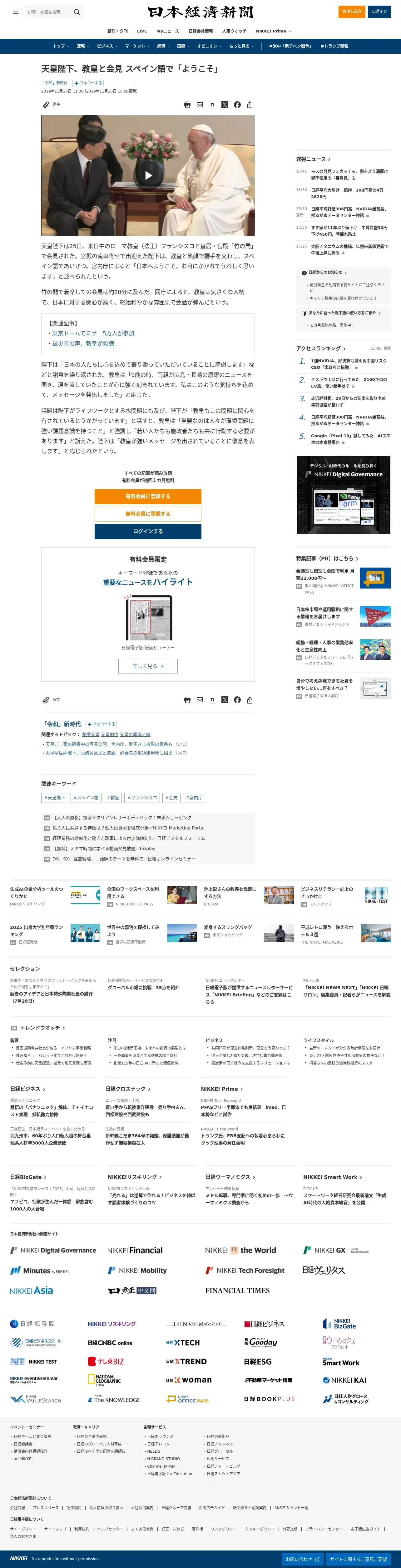401x1568 pixels.
Task: Share to note icon above the video
Action: 212,105
